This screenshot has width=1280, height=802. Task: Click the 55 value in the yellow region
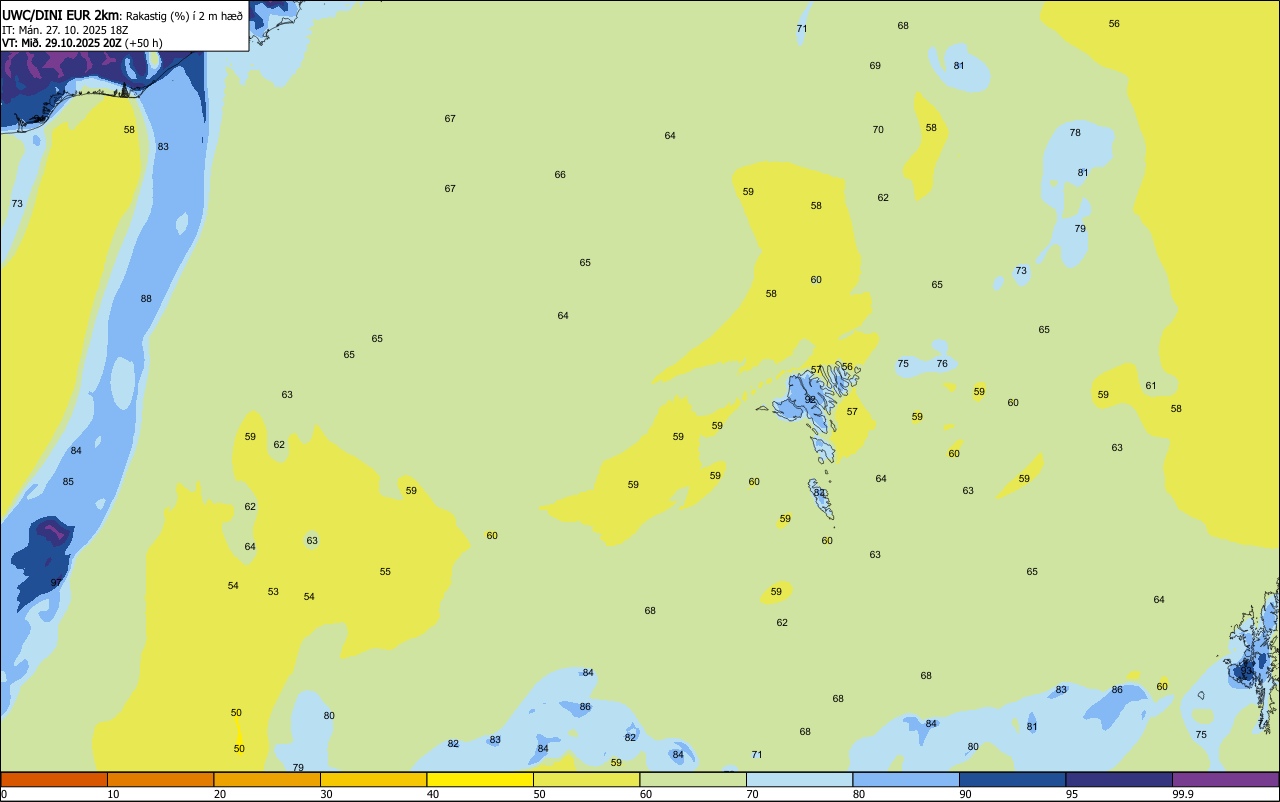(385, 572)
